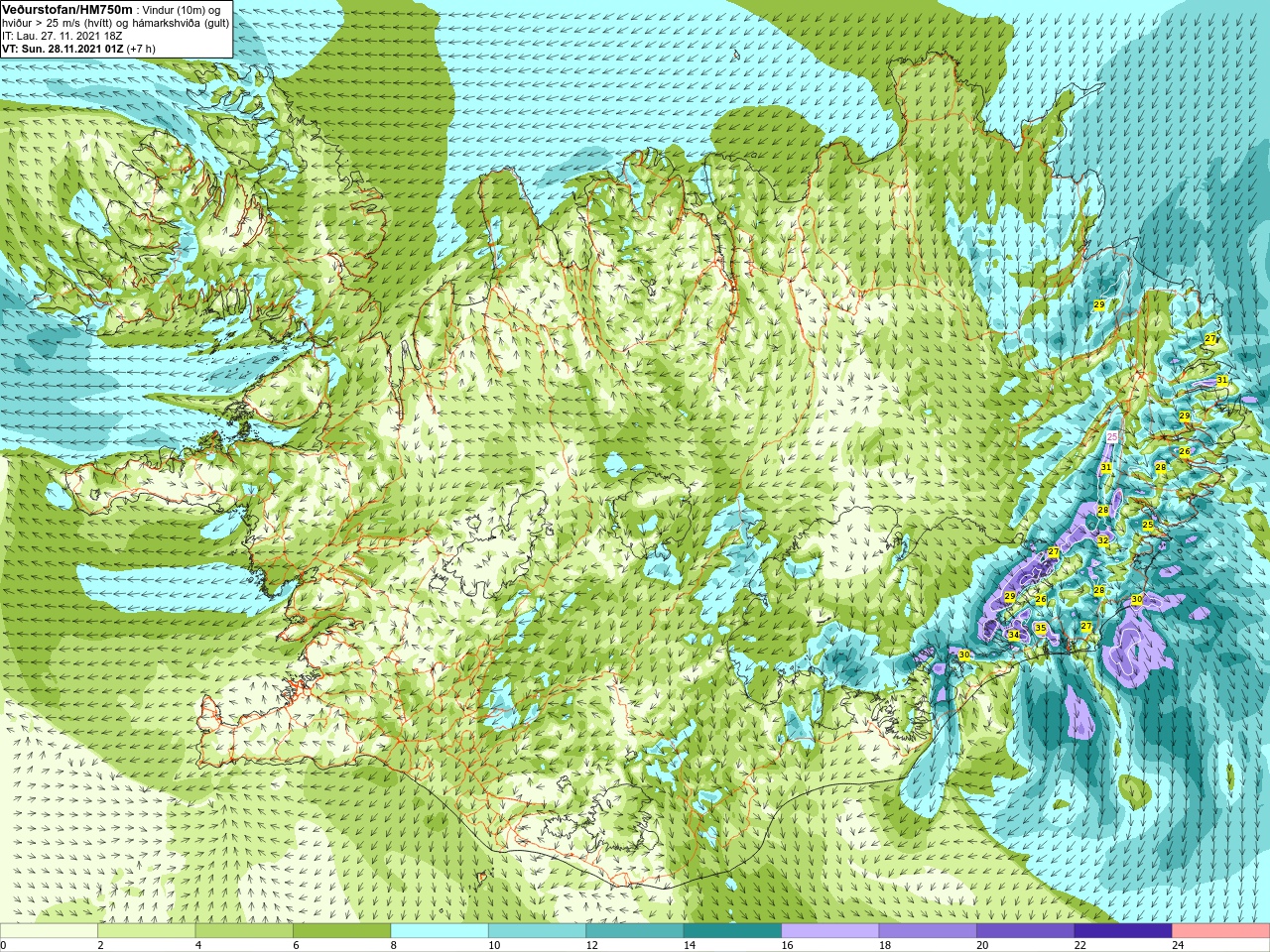The width and height of the screenshot is (1270, 952).
Task: Click the 6–8 m/s olive green legend swatch
Action: (342, 931)
